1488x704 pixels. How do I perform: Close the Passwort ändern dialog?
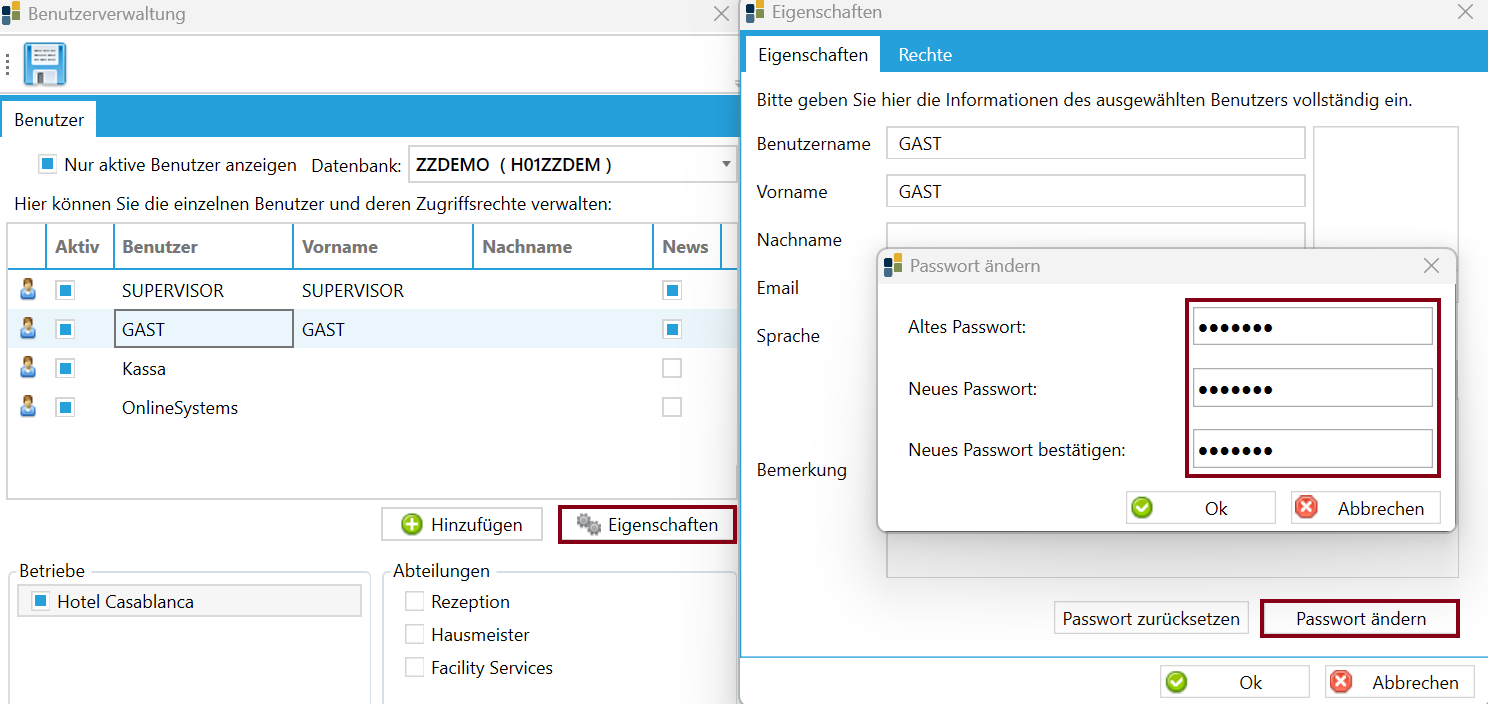pyautogui.click(x=1431, y=266)
